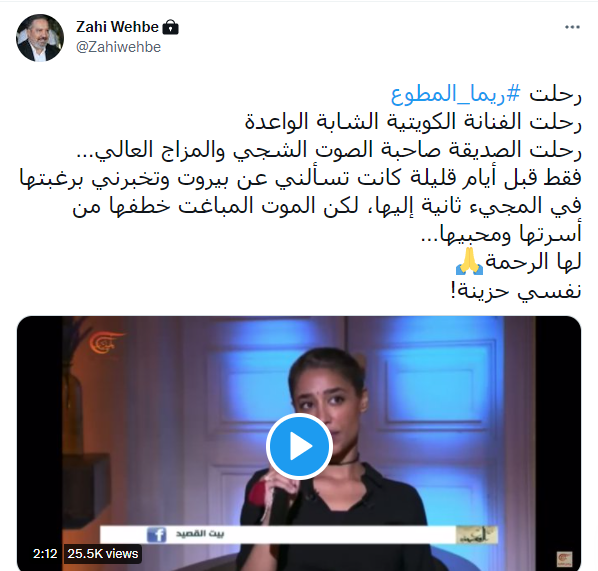
Task: Click the padlock icon beside the name
Action: pyautogui.click(x=170, y=27)
